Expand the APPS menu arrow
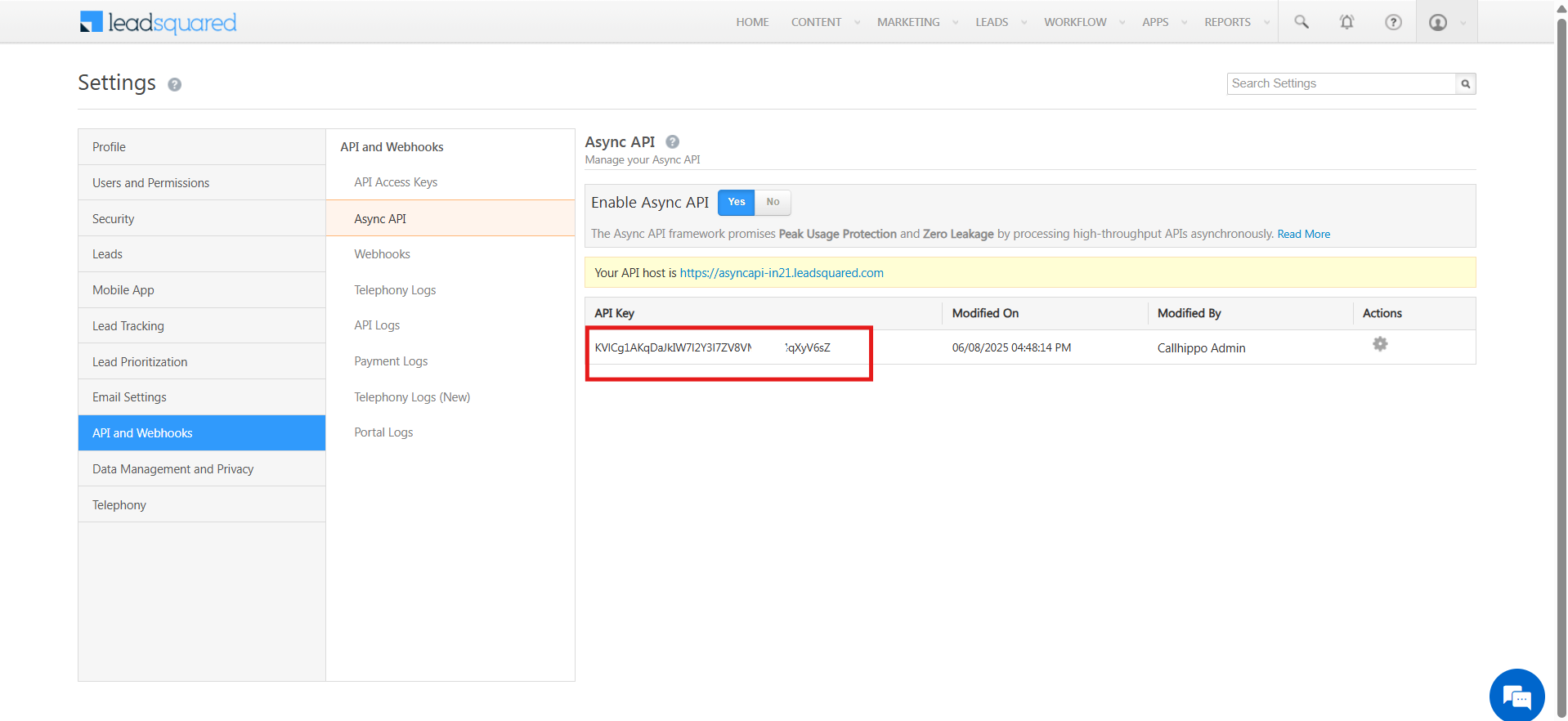This screenshot has width=1568, height=721. (x=1184, y=23)
